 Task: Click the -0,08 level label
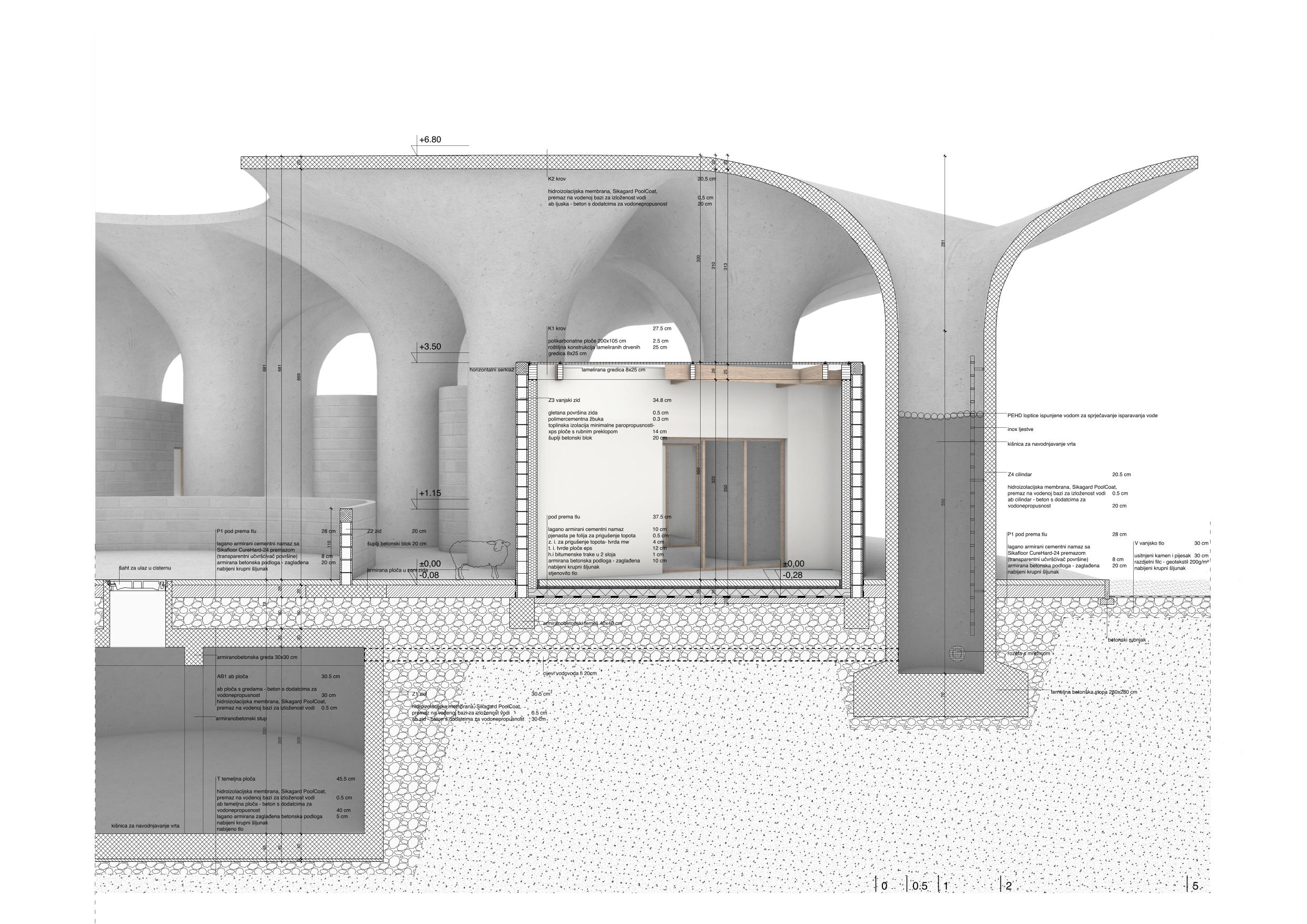428,575
